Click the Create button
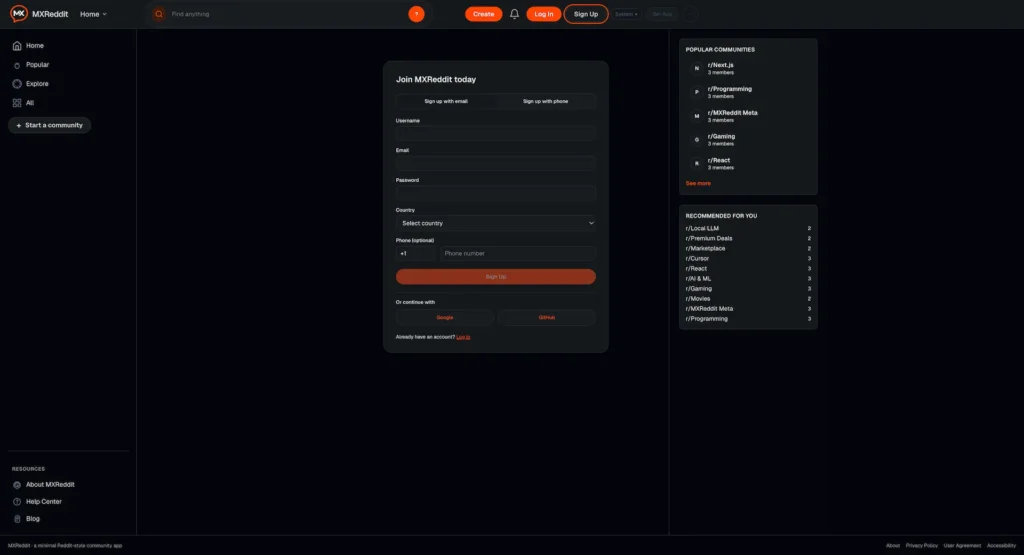 (x=483, y=14)
